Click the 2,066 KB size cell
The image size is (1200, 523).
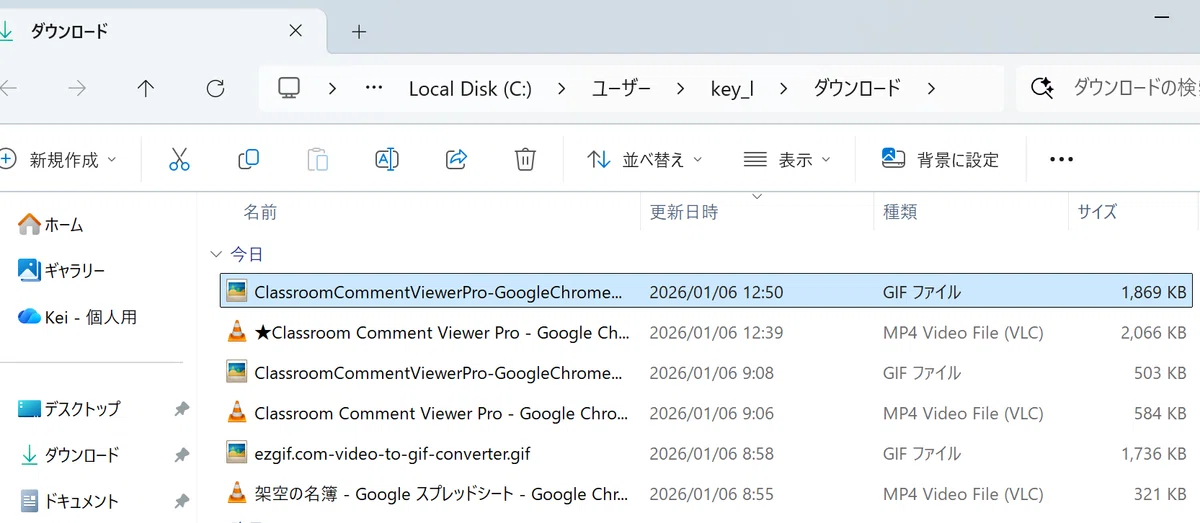click(x=1154, y=333)
